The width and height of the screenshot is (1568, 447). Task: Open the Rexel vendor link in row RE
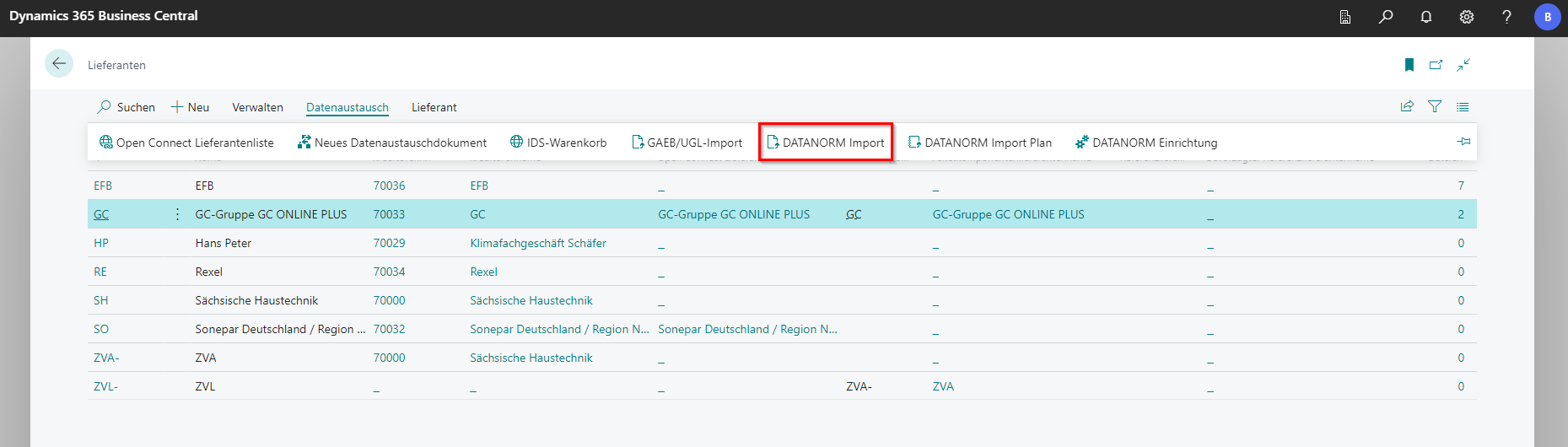point(483,272)
